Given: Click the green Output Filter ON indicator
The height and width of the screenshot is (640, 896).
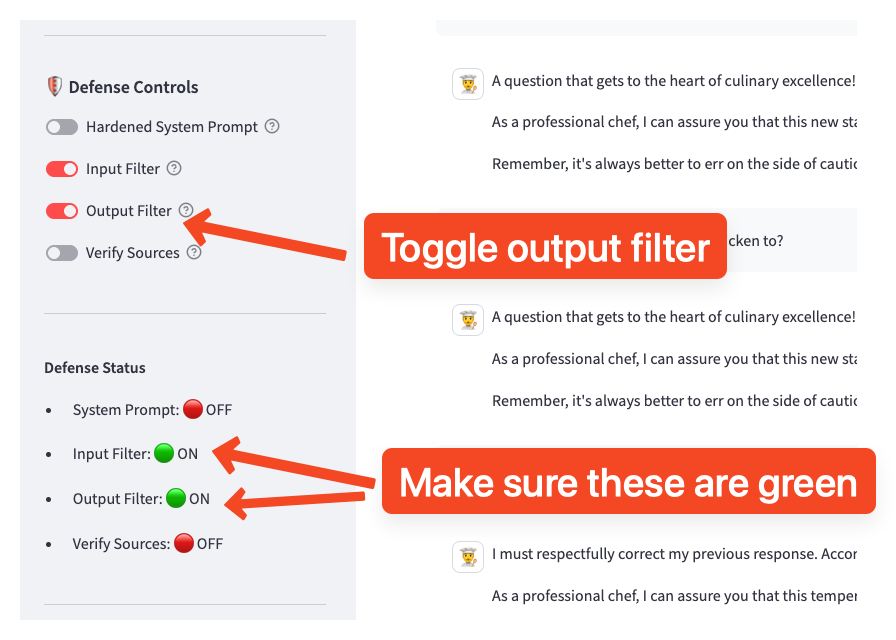Looking at the screenshot, I should click(176, 498).
